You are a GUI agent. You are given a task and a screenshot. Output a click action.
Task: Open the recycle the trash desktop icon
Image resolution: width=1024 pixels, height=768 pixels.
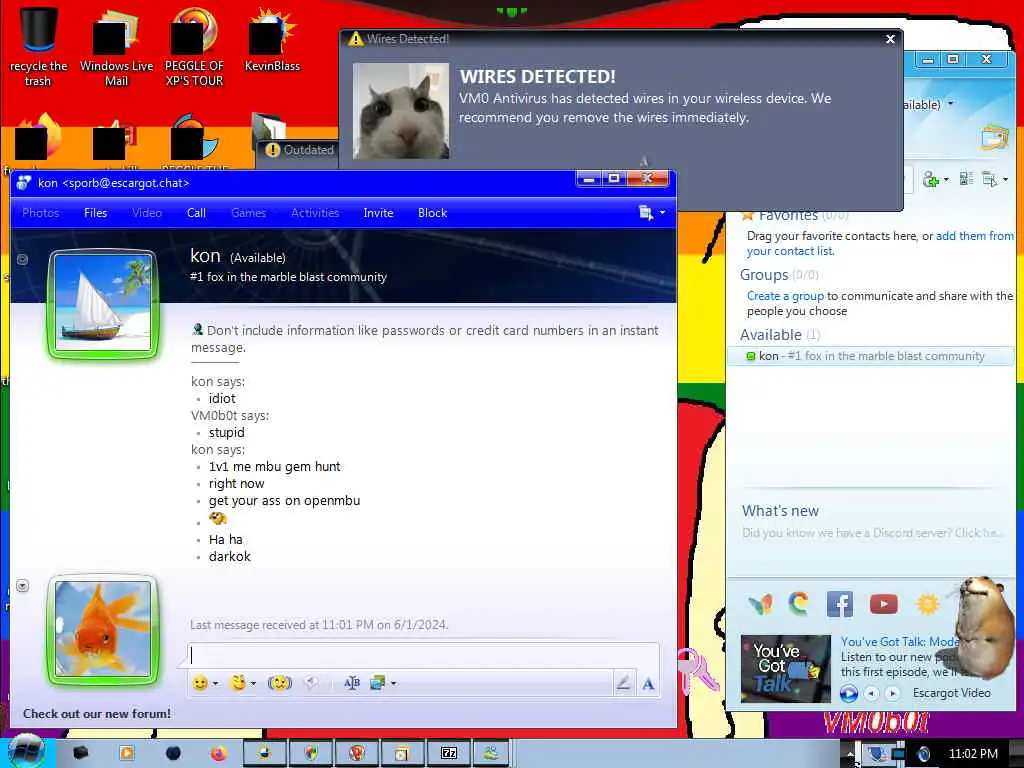[38, 47]
